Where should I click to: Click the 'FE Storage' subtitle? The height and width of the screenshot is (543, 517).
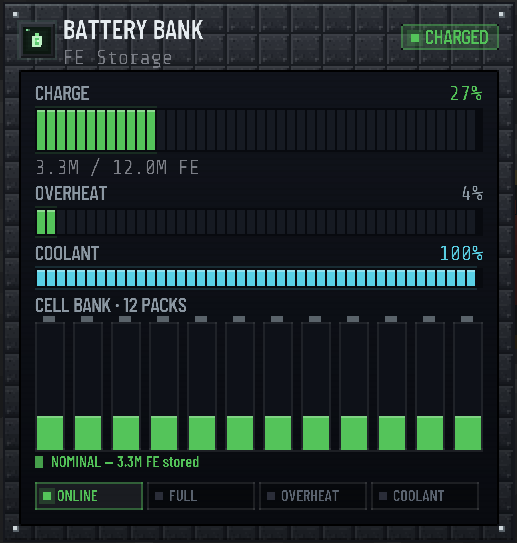click(118, 57)
